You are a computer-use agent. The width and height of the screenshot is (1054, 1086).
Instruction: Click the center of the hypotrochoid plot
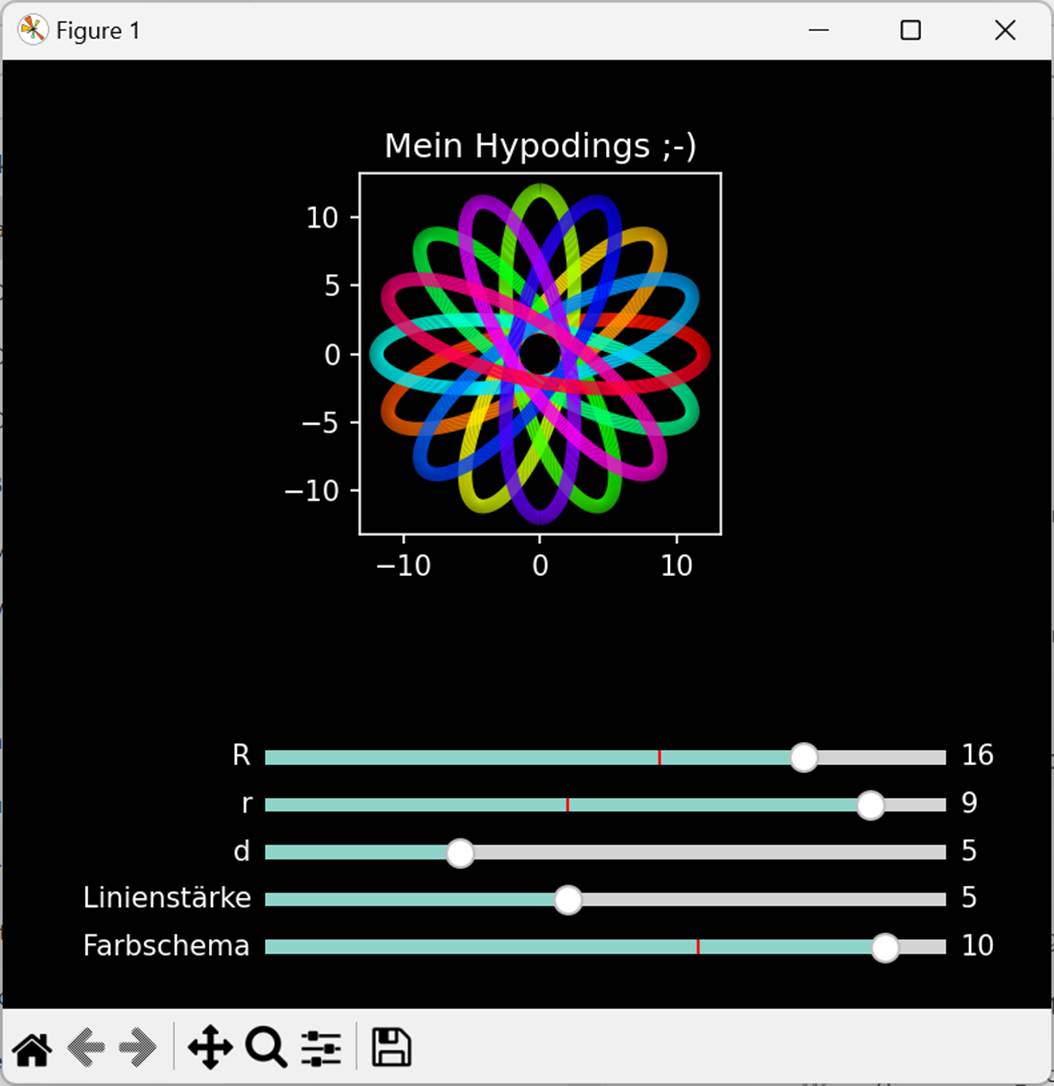click(x=540, y=354)
